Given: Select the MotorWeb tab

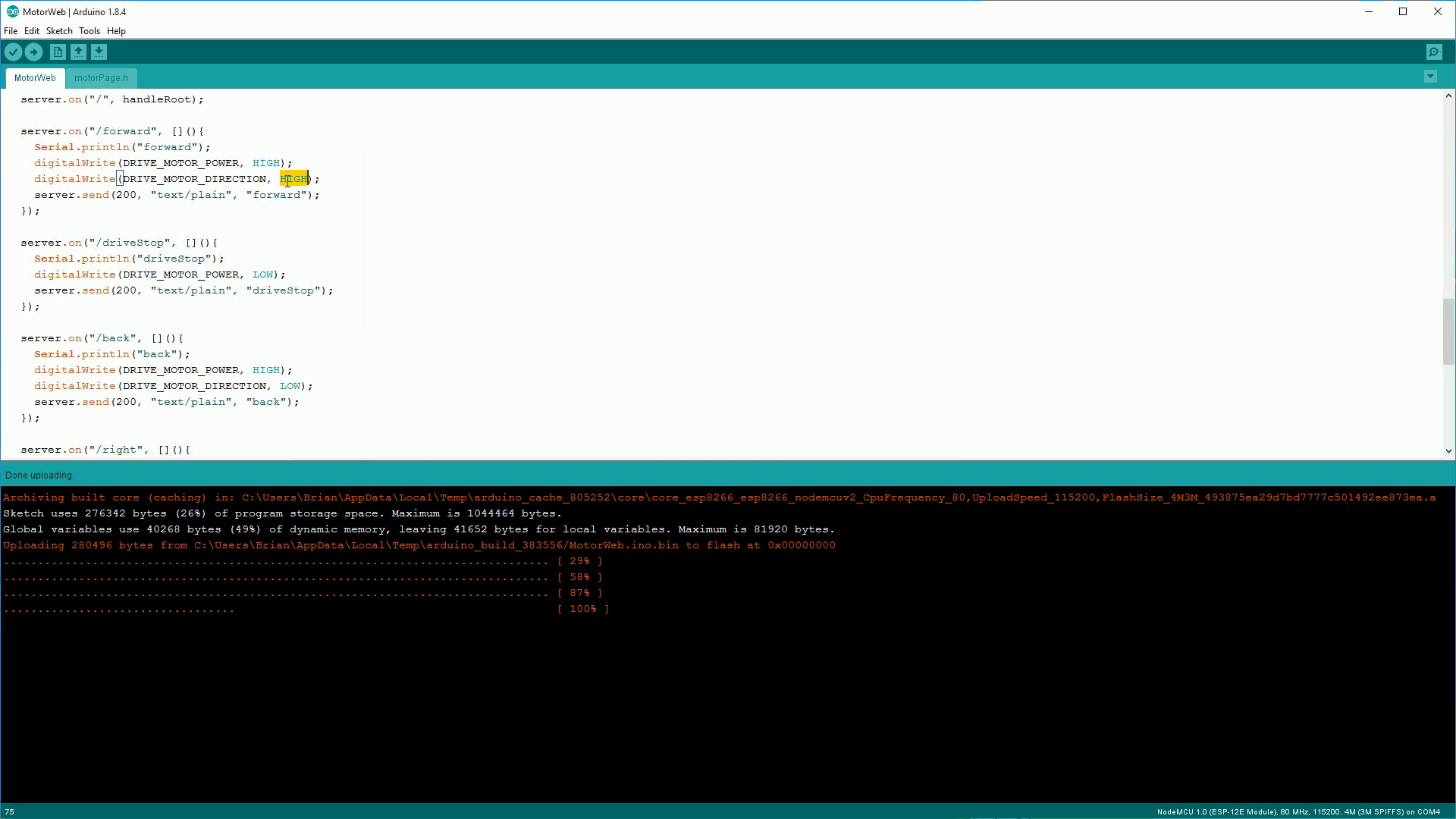Looking at the screenshot, I should pos(35,78).
